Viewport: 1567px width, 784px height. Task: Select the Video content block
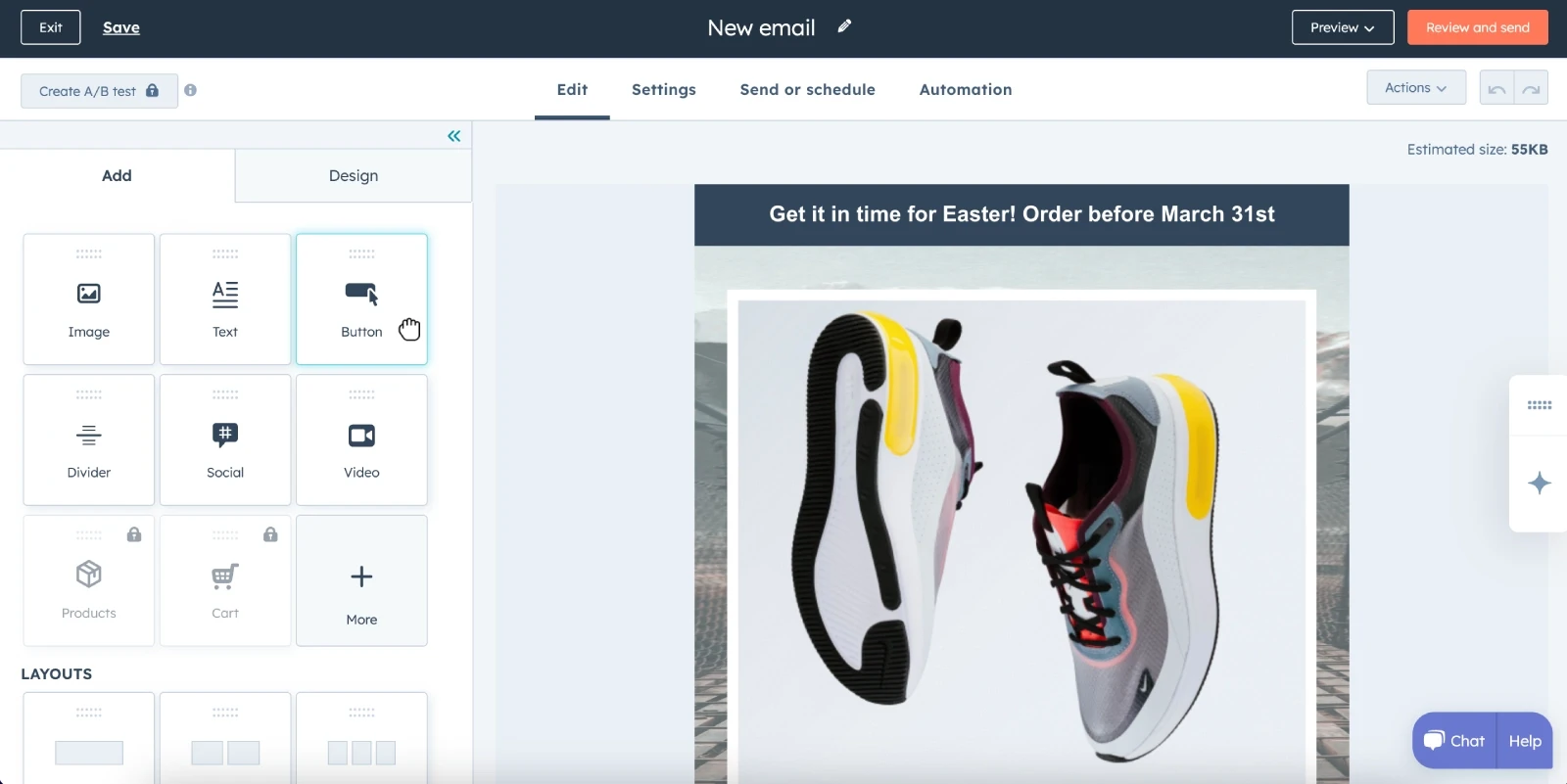coord(361,440)
